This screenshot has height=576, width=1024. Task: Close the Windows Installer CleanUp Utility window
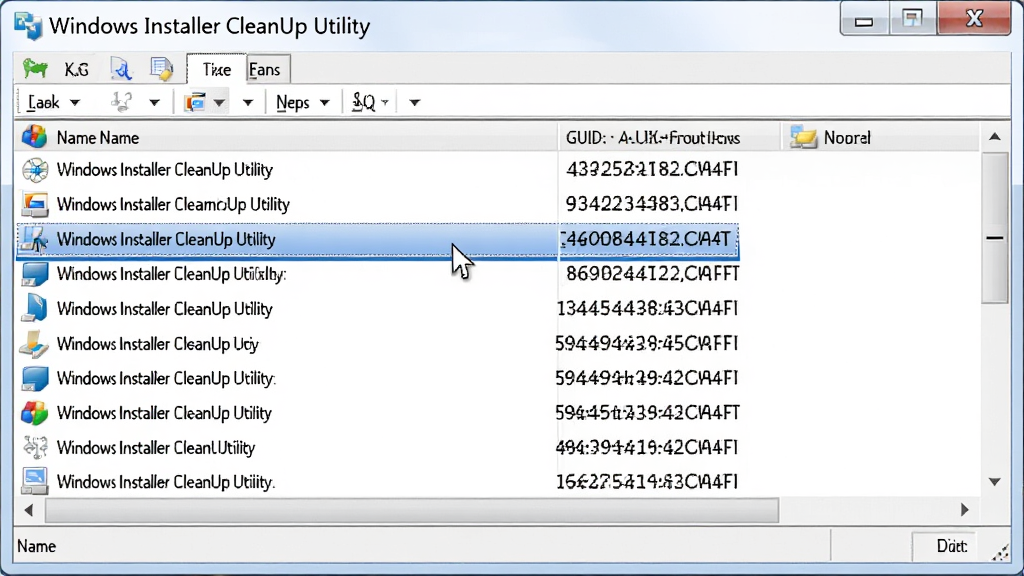pyautogui.click(x=974, y=19)
